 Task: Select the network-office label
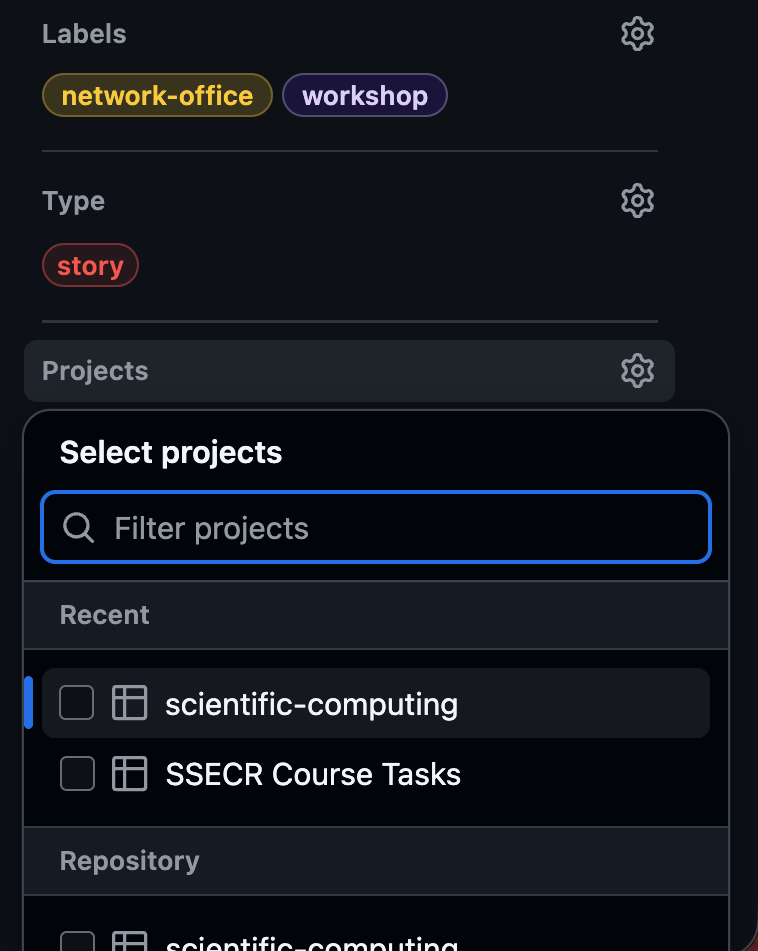tap(157, 95)
